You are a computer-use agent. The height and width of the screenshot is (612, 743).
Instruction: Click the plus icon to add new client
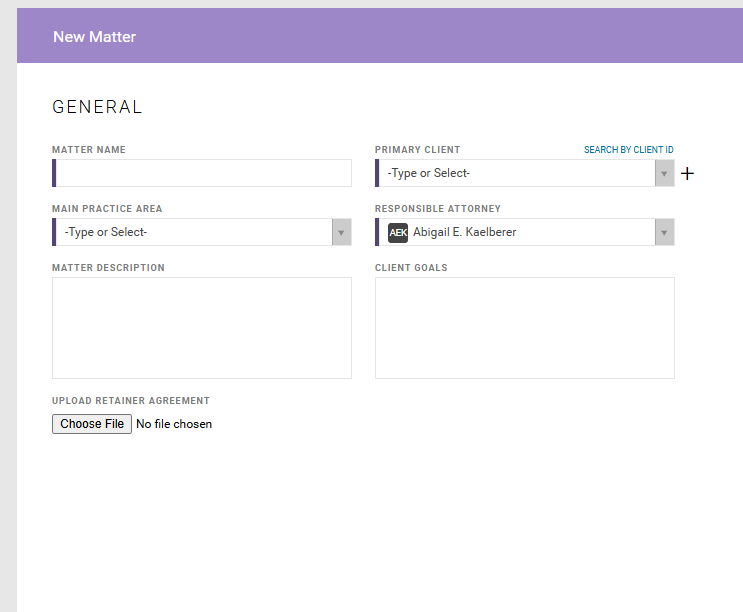tap(687, 173)
